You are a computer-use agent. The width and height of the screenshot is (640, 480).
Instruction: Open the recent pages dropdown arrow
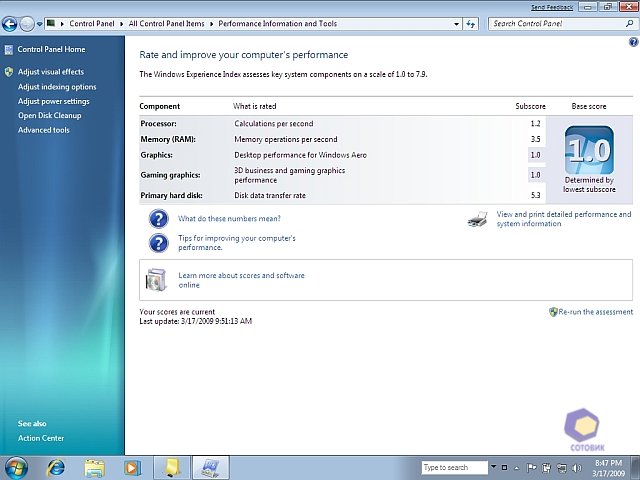click(x=40, y=23)
